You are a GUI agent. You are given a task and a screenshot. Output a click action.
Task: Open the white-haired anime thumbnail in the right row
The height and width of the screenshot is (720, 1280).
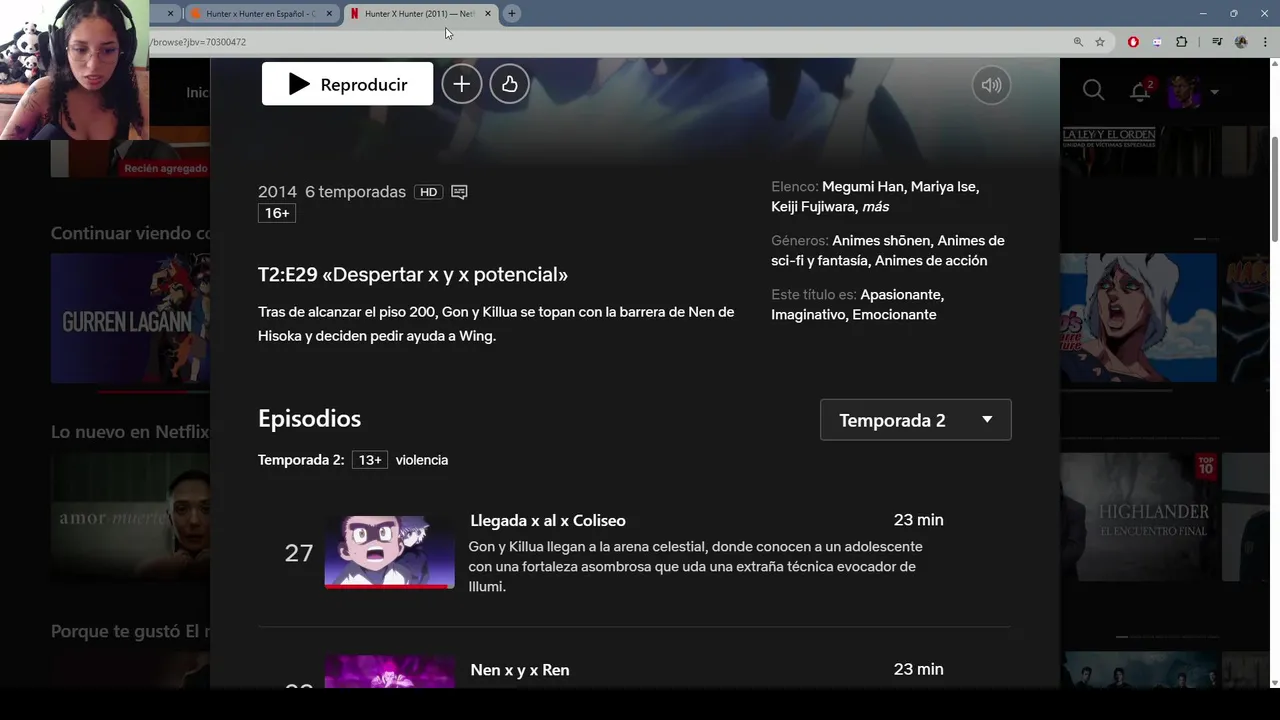(1139, 318)
